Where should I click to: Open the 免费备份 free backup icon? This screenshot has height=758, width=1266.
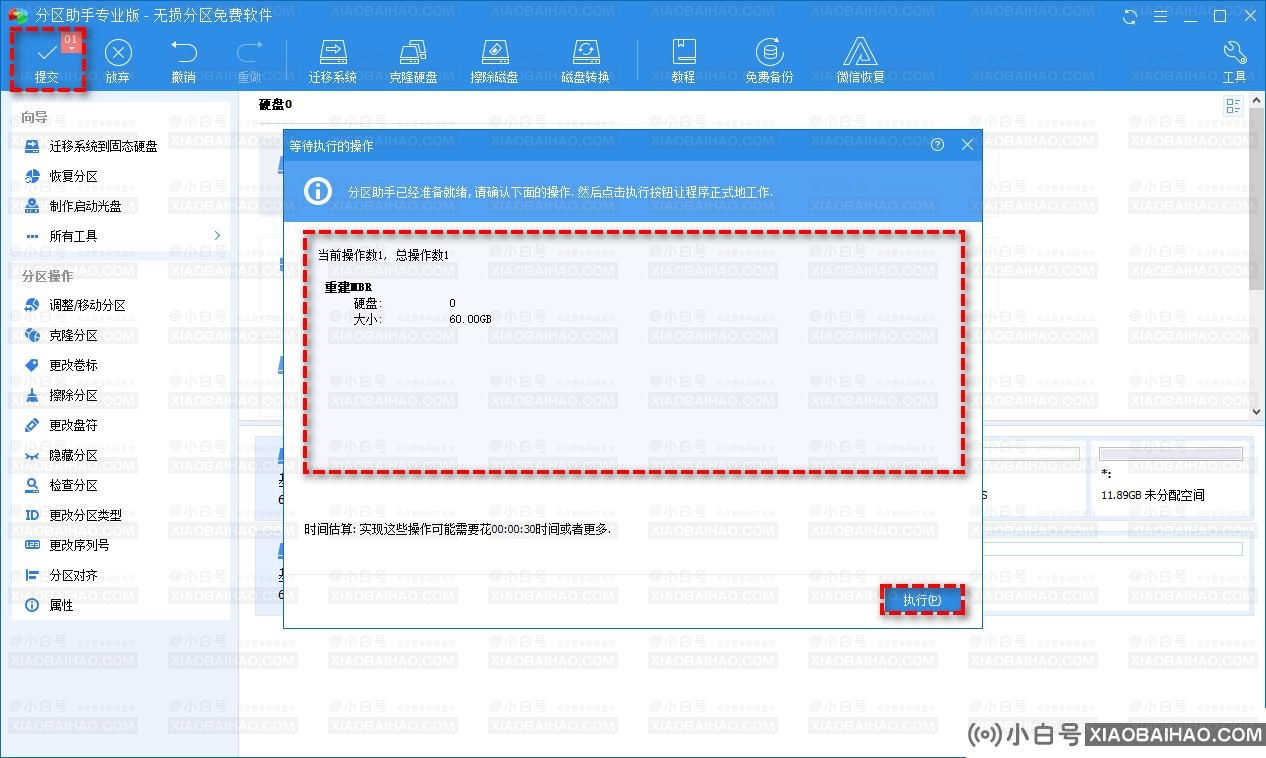click(x=769, y=60)
